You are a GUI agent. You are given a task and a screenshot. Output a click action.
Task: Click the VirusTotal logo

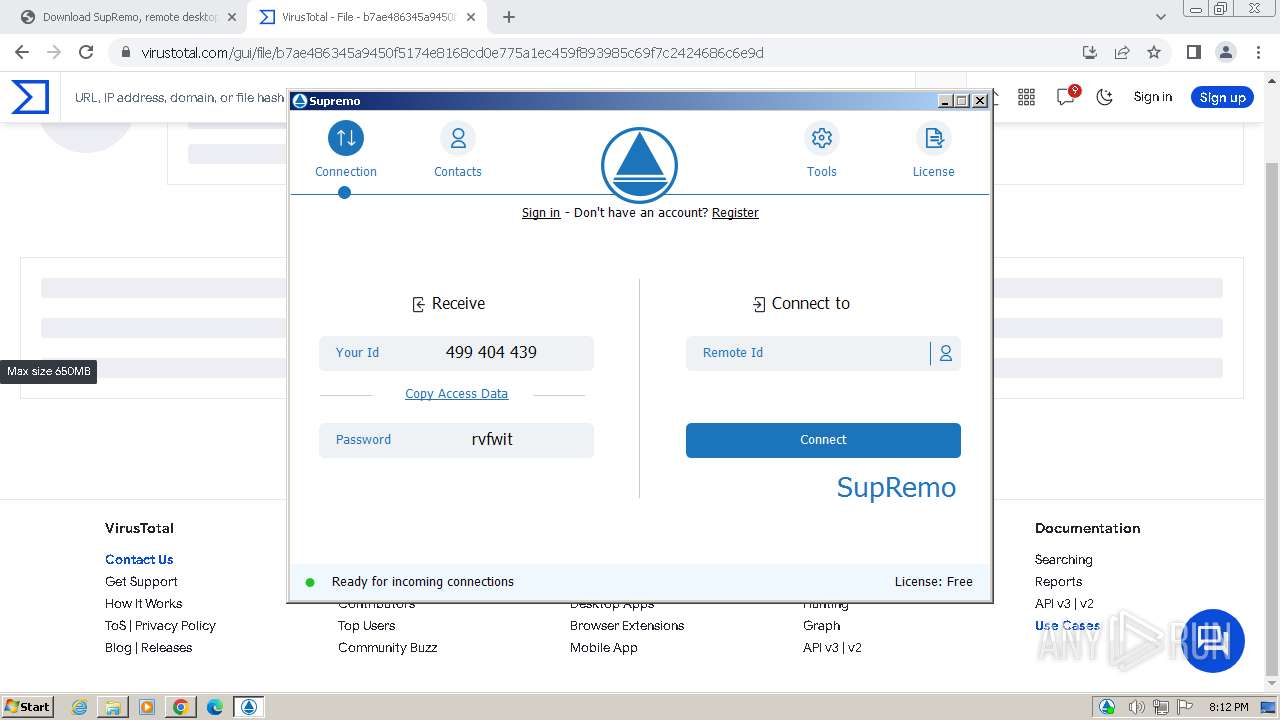point(30,97)
